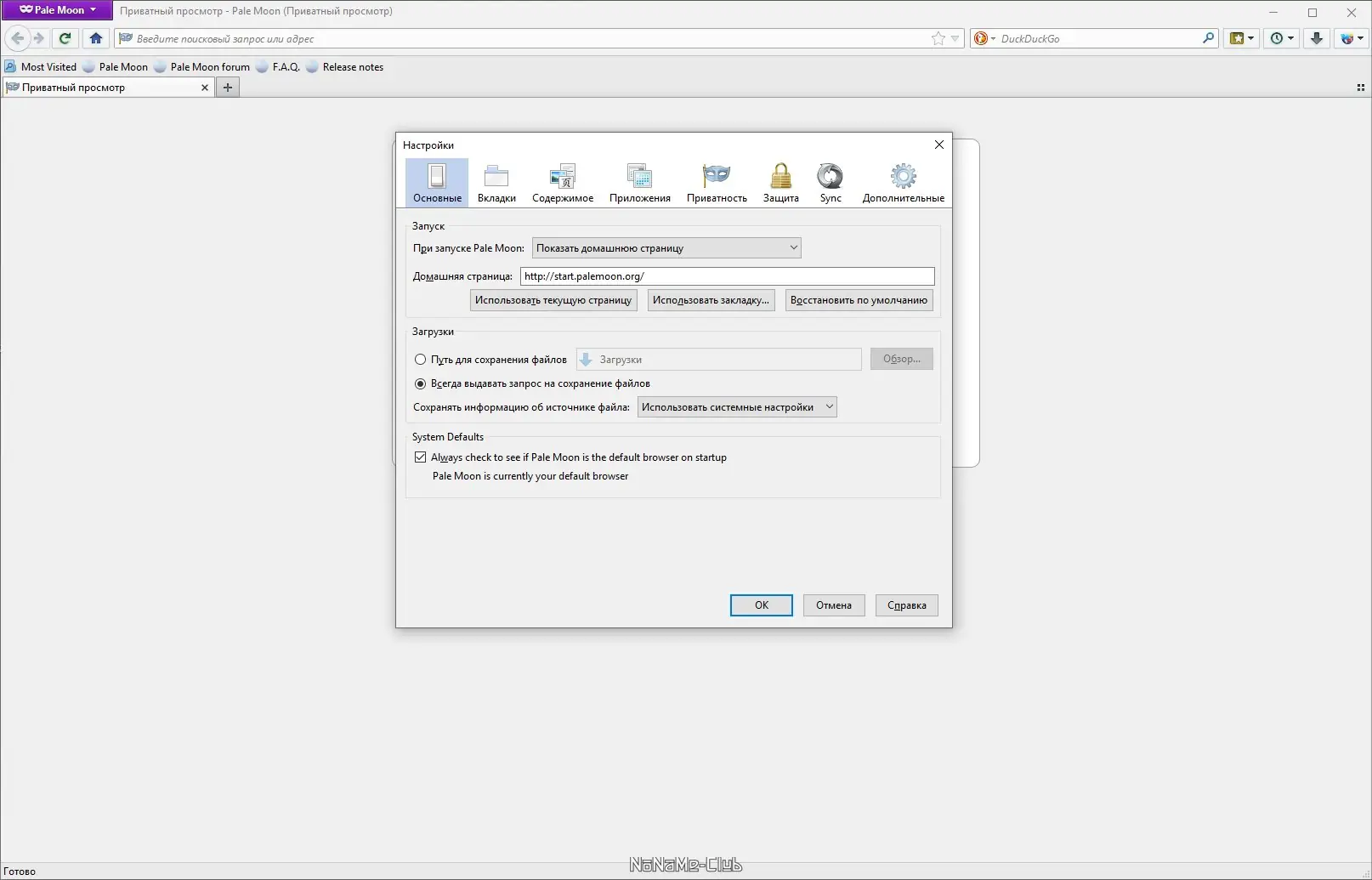Screen dimensions: 1372x880
Task: Select the Приватный просмотр browser tab
Action: click(108, 88)
